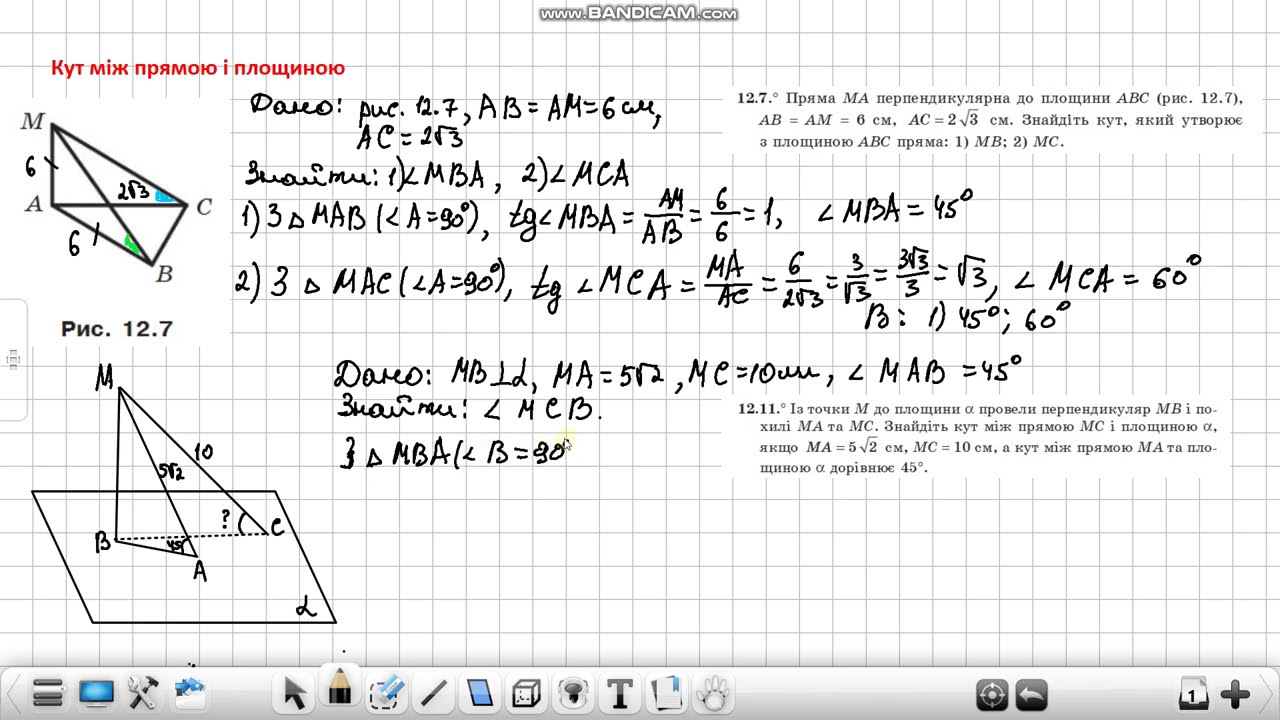Click the 'Рис. 12.7' figure caption
1280x720 pixels.
point(118,328)
